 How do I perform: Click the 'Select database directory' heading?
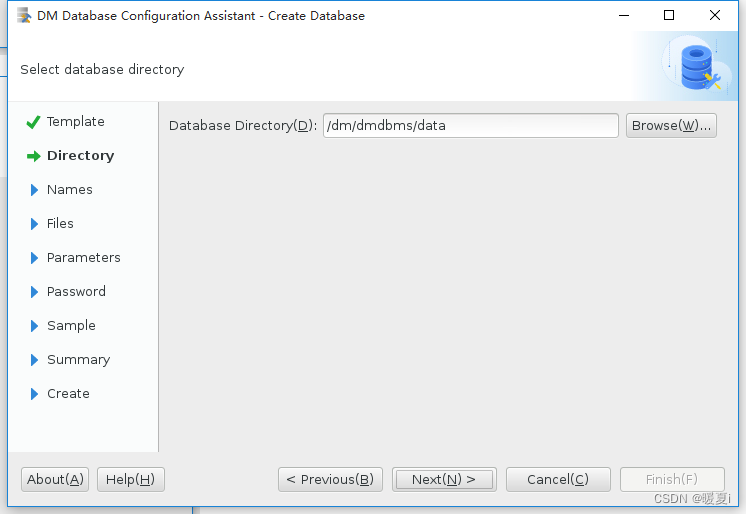102,69
